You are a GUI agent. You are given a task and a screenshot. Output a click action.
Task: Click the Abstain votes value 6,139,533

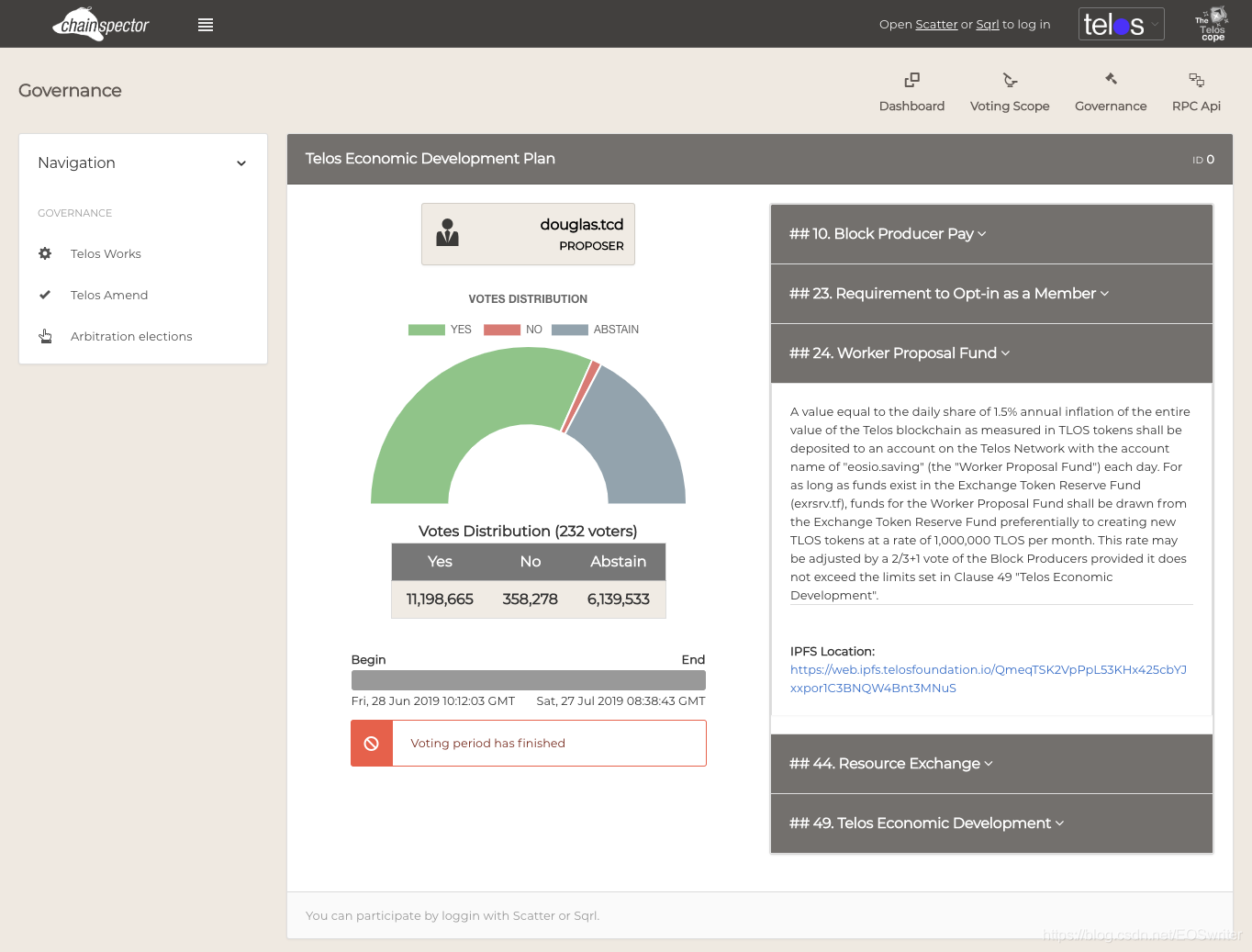(619, 599)
